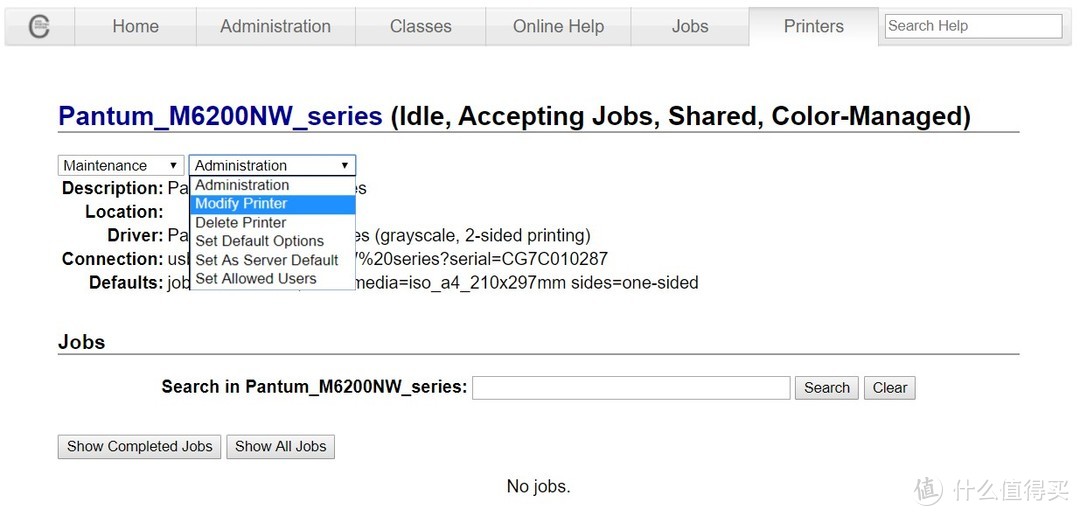Pick Set Default Options entry
The height and width of the screenshot is (516, 1080).
[259, 241]
